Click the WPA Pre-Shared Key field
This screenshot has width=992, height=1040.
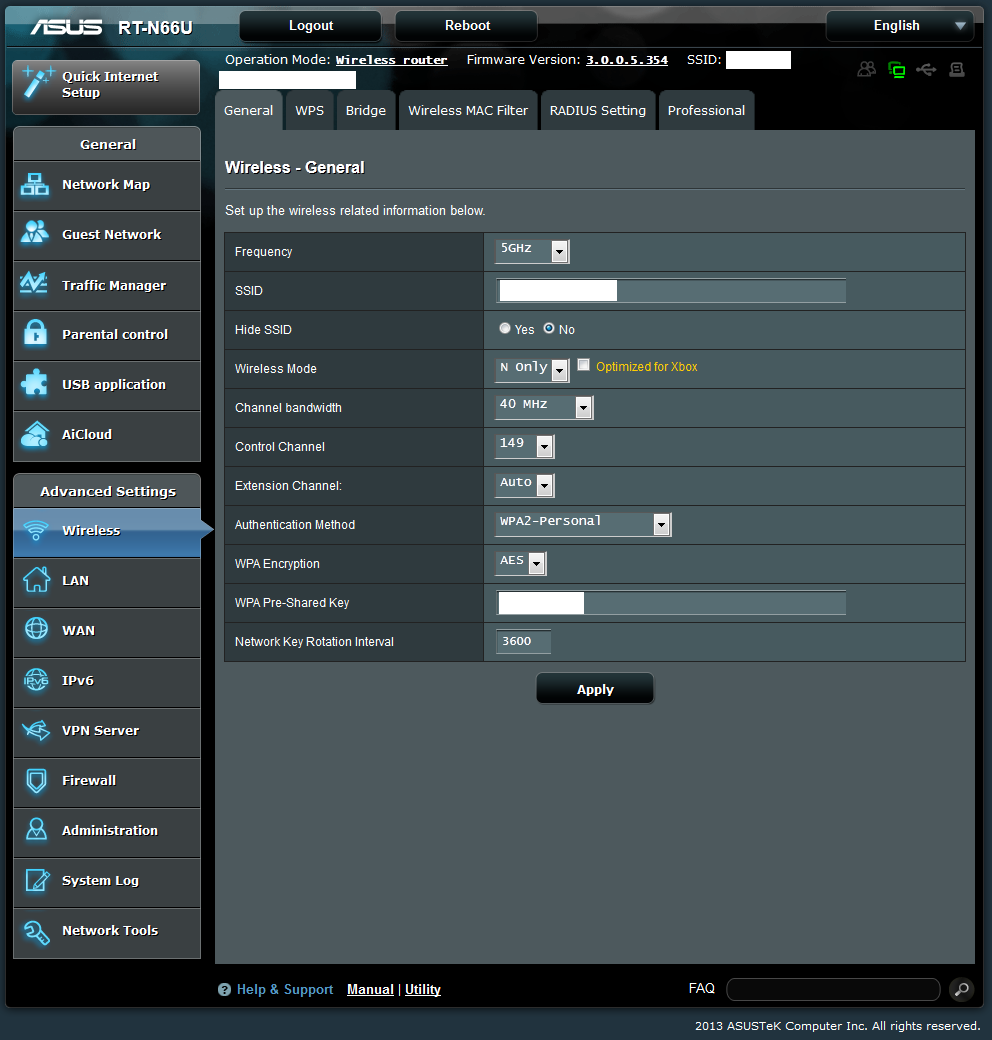point(670,602)
